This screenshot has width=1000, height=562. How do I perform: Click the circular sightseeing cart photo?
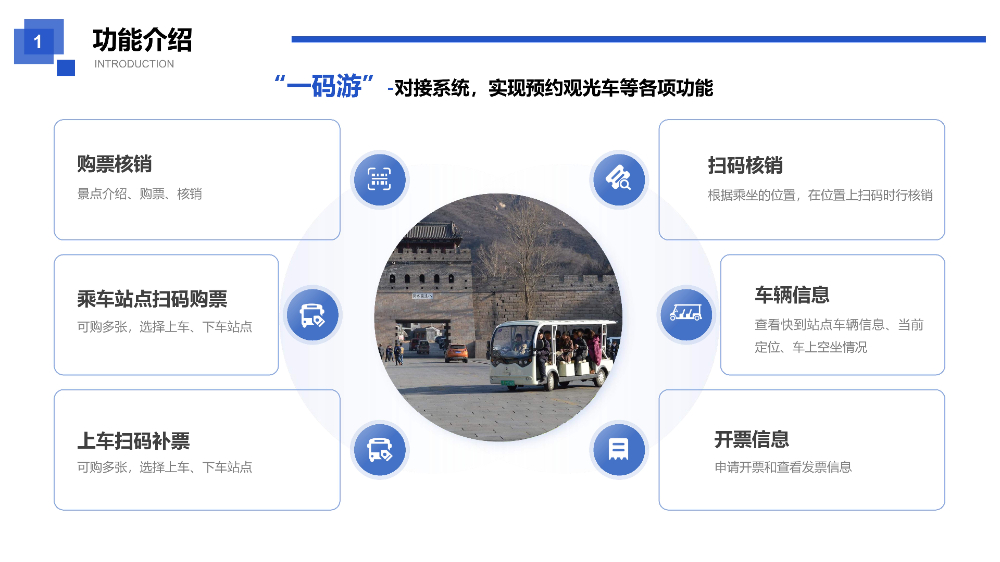coord(498,317)
